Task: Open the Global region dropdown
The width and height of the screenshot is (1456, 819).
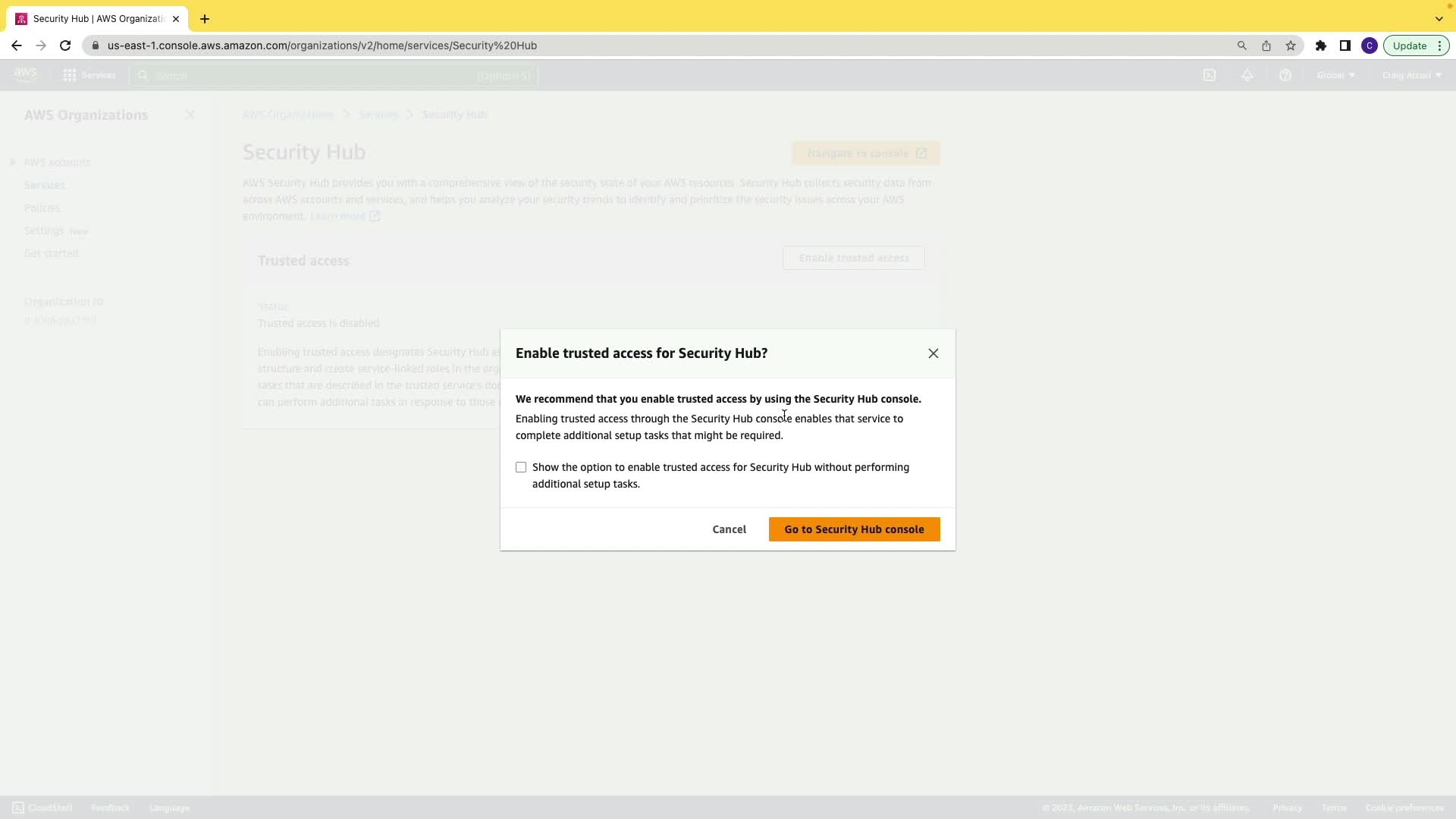Action: pos(1335,75)
